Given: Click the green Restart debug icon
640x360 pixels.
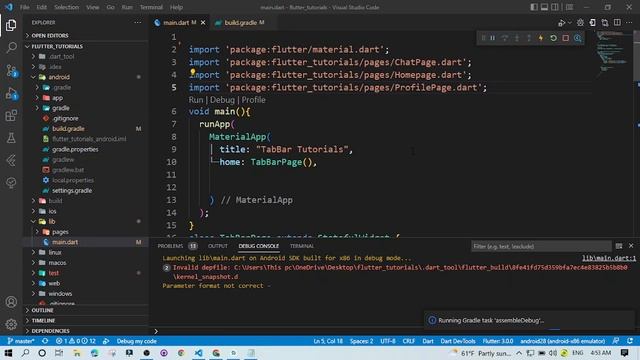Looking at the screenshot, I should (553, 38).
